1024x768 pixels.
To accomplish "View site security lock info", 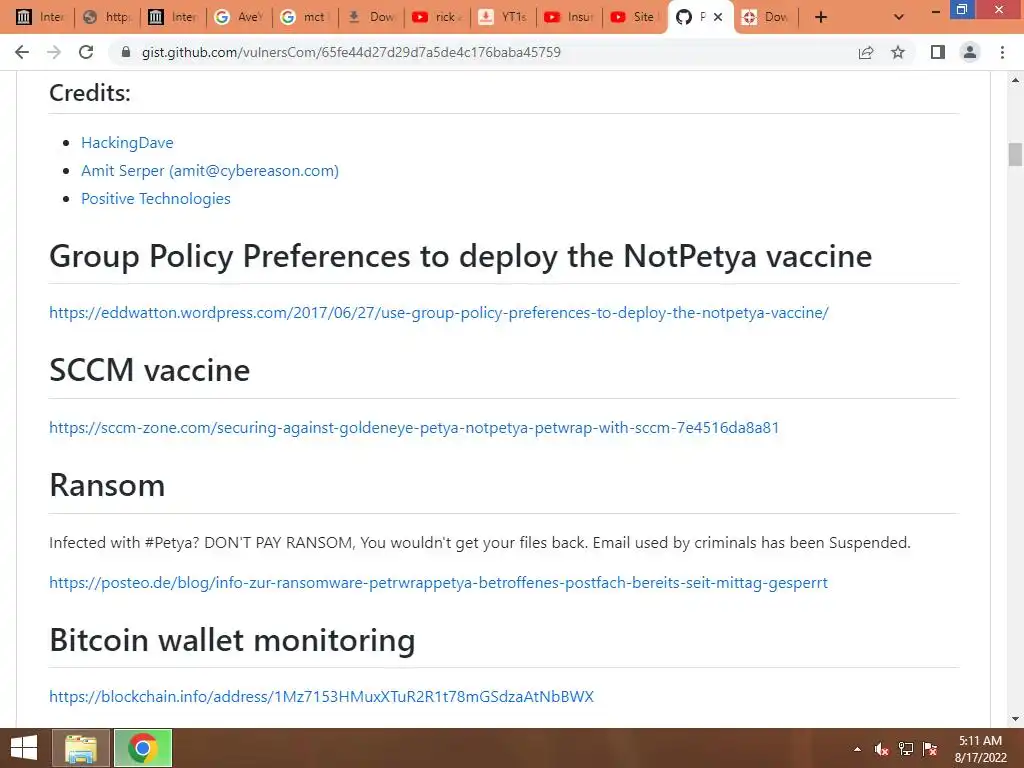I will click(x=125, y=52).
